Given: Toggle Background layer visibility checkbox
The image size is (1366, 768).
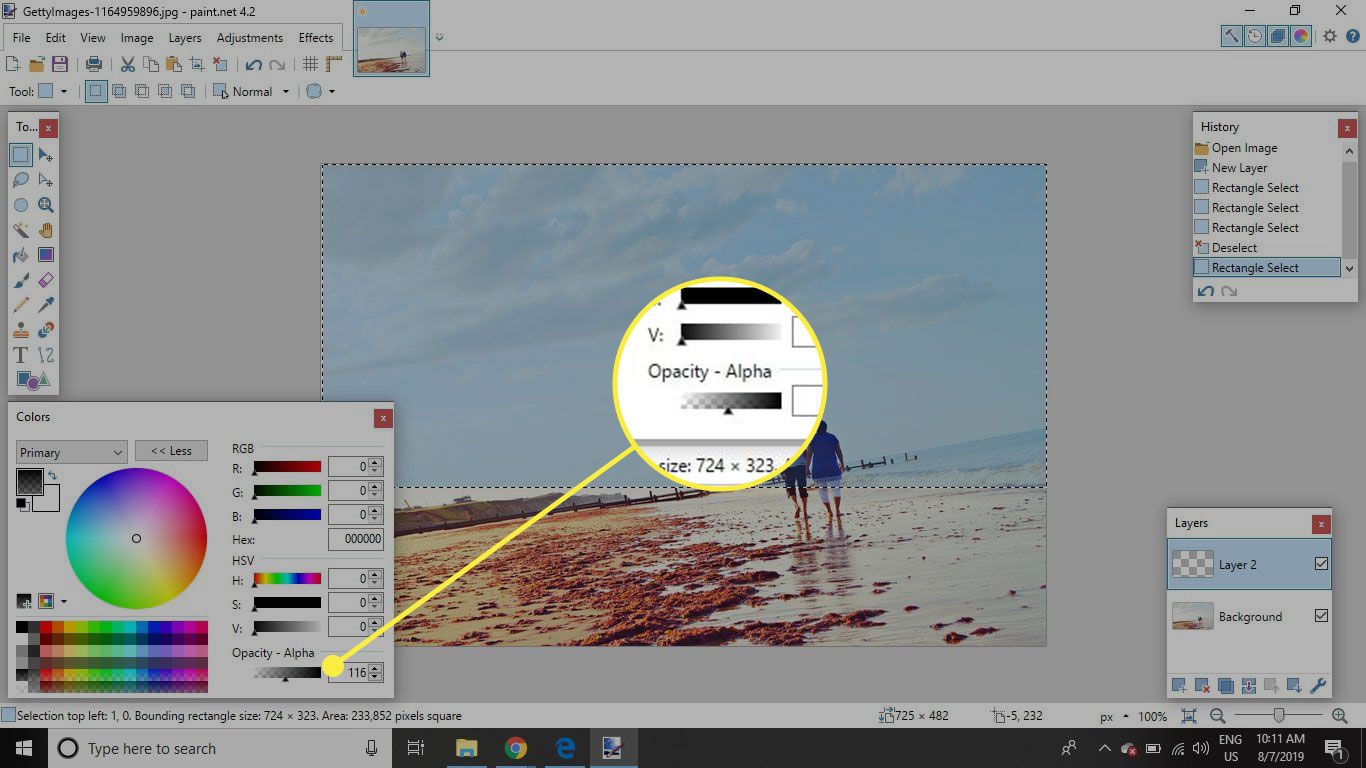Looking at the screenshot, I should (x=1321, y=616).
